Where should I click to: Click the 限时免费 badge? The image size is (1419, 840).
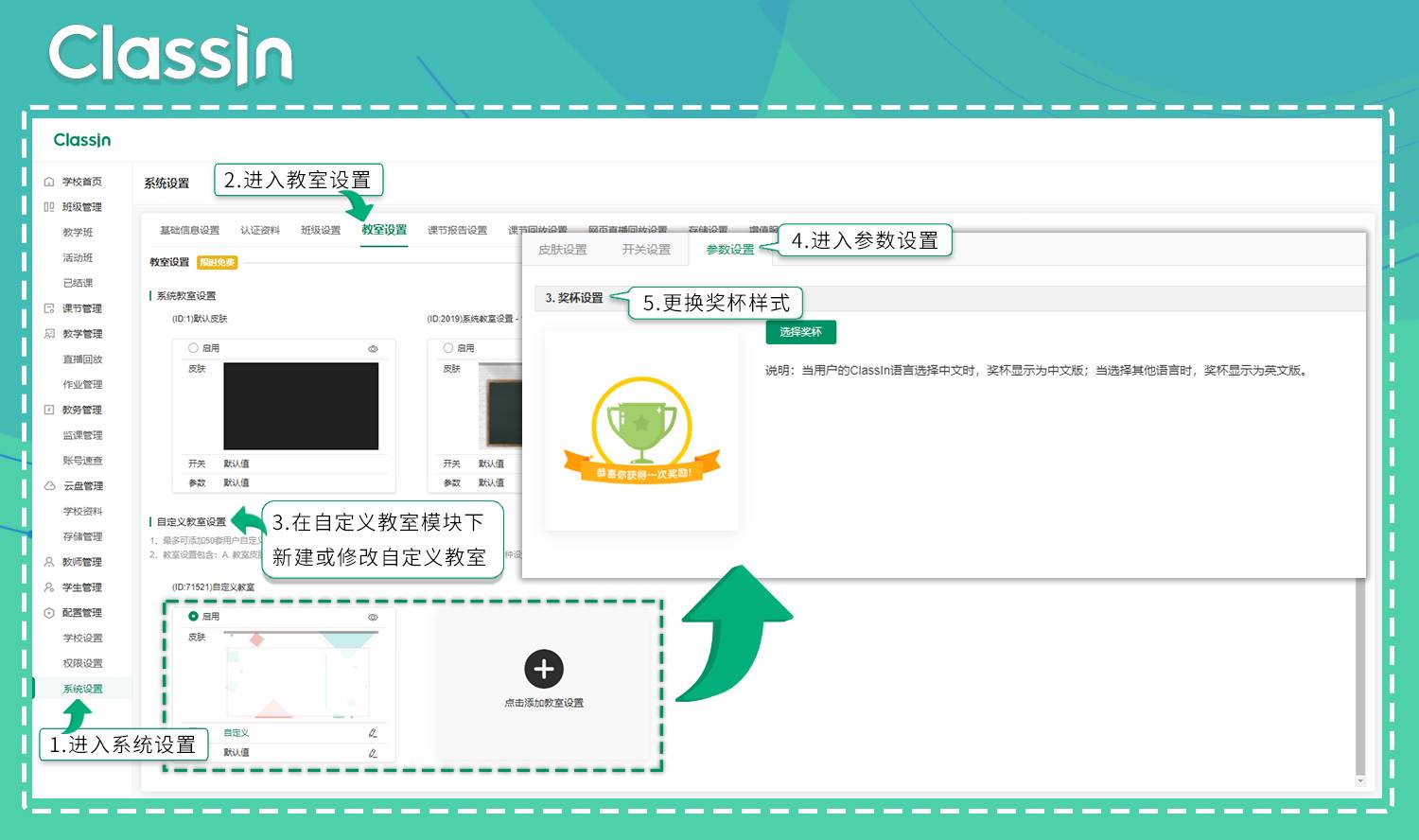tap(218, 263)
